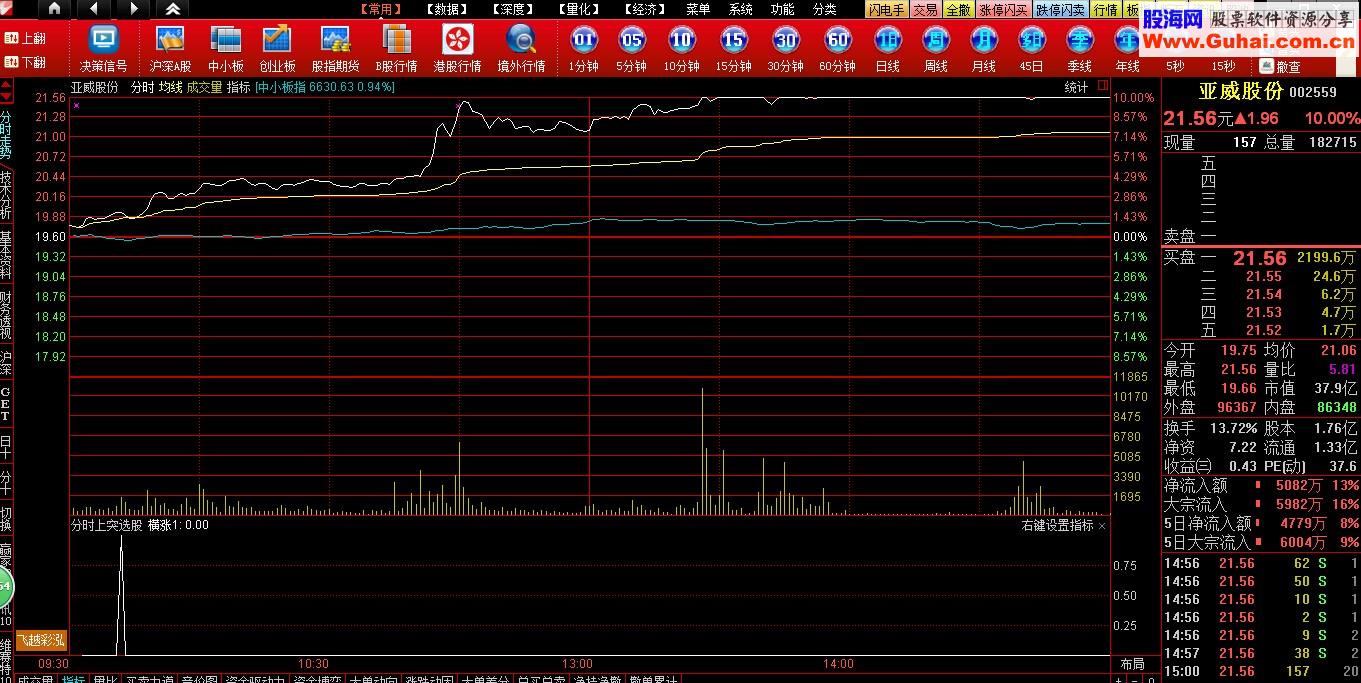
Task: Open the 【经济】 menu
Action: (645, 9)
